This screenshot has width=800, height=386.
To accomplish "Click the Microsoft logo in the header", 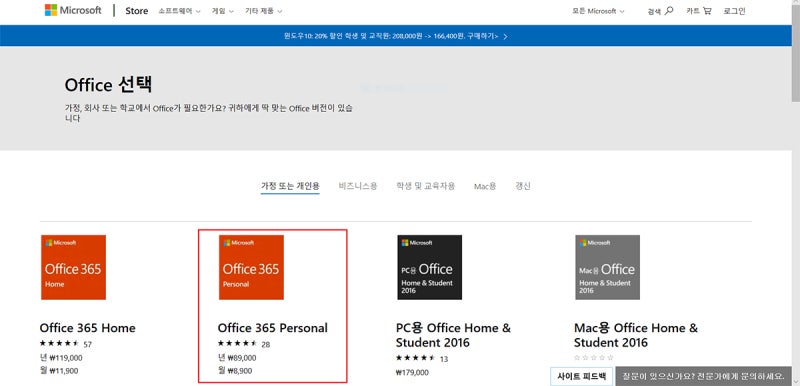I will 73,11.
